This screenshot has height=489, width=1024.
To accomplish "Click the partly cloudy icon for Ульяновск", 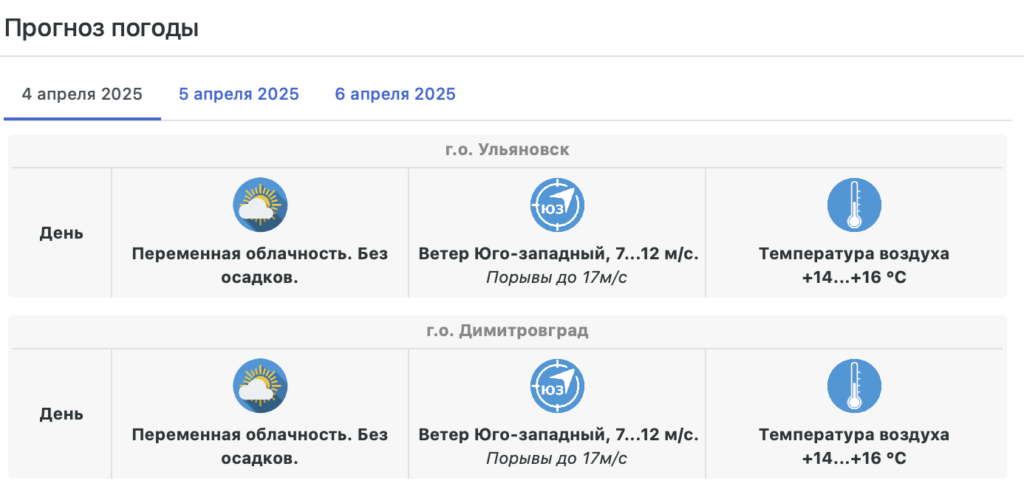I will coord(260,205).
